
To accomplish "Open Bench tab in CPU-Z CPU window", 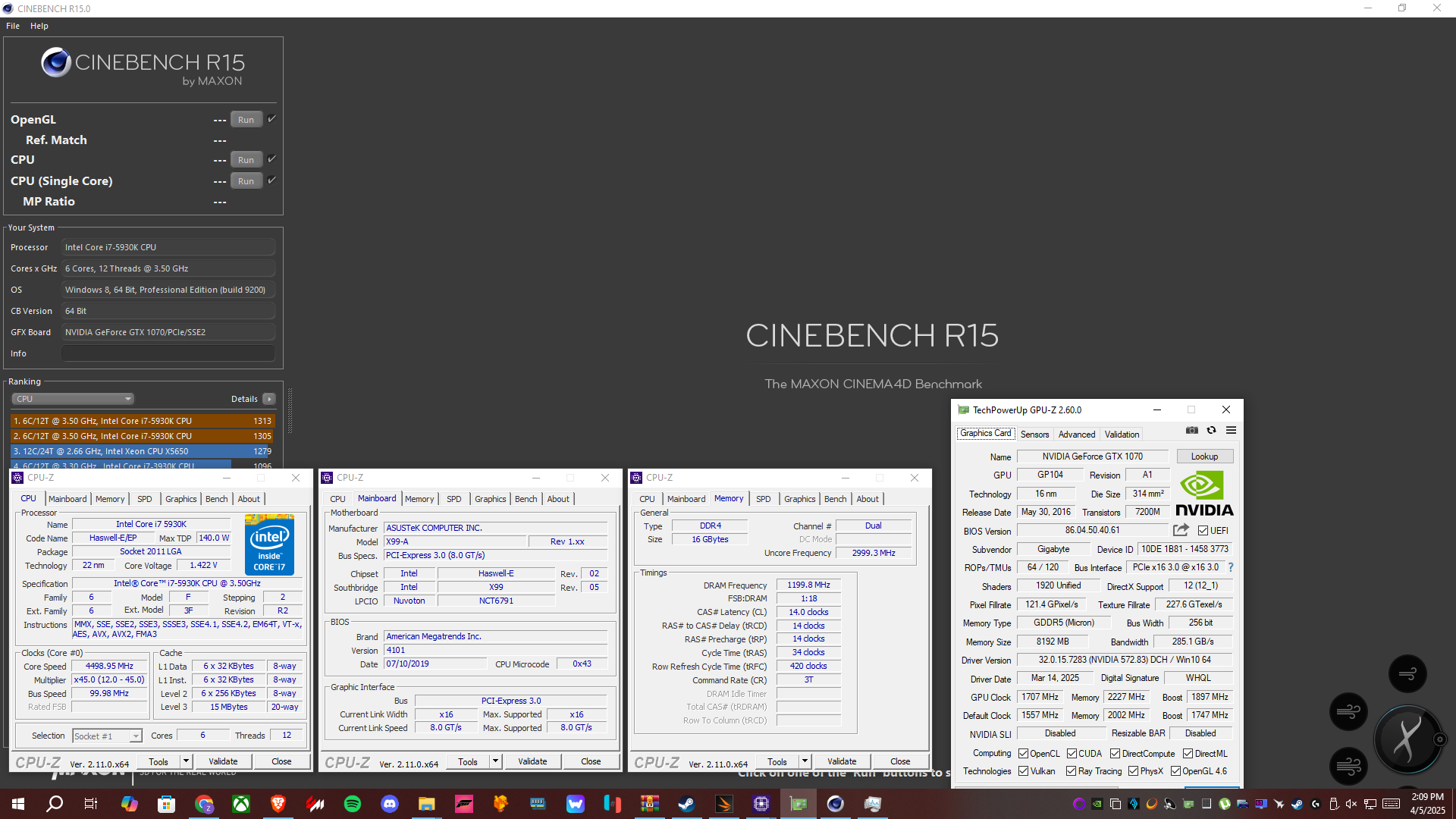I will pyautogui.click(x=217, y=499).
